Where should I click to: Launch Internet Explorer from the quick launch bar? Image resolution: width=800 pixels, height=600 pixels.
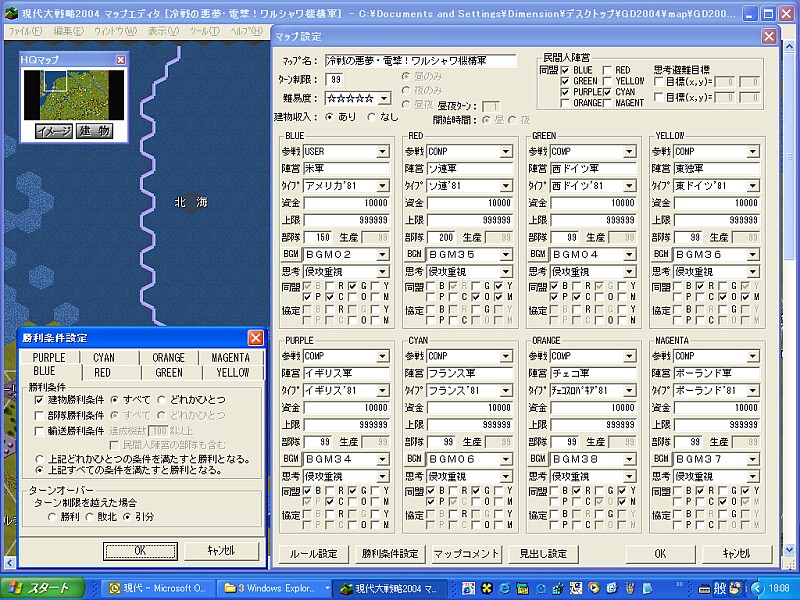[504, 588]
